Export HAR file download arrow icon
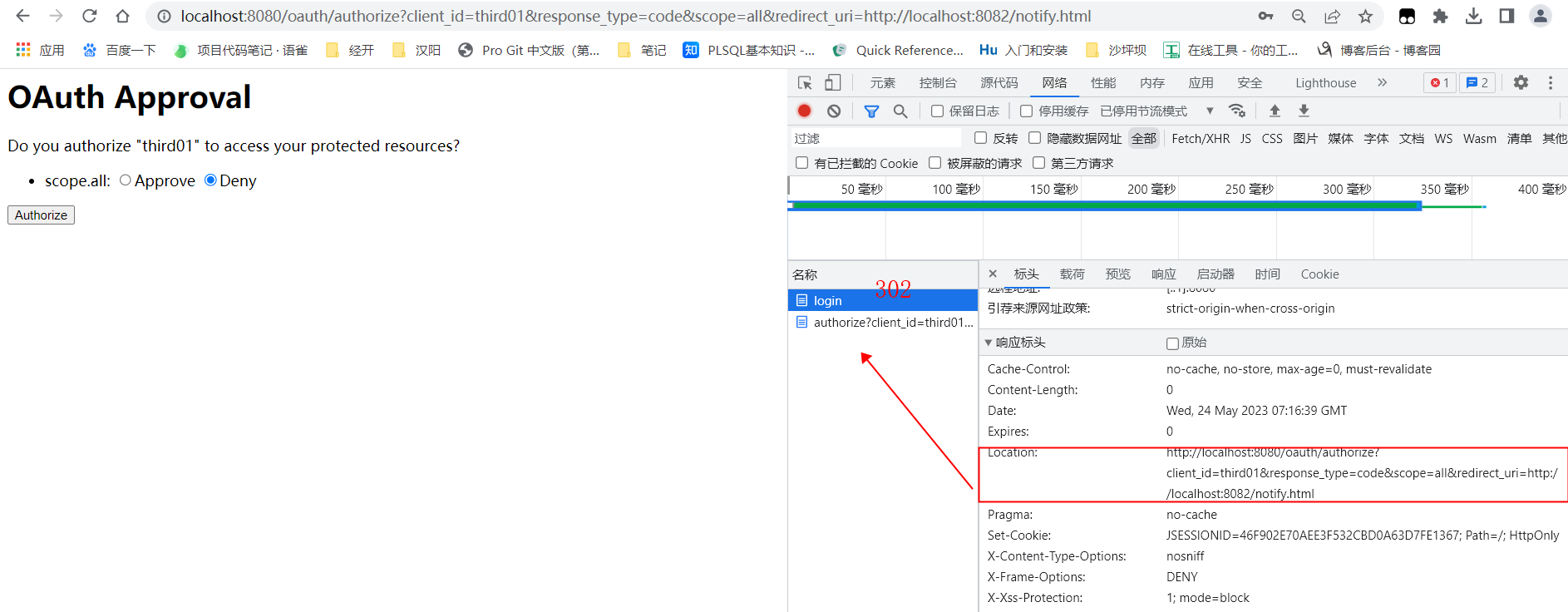The height and width of the screenshot is (612, 1568). 1304,111
